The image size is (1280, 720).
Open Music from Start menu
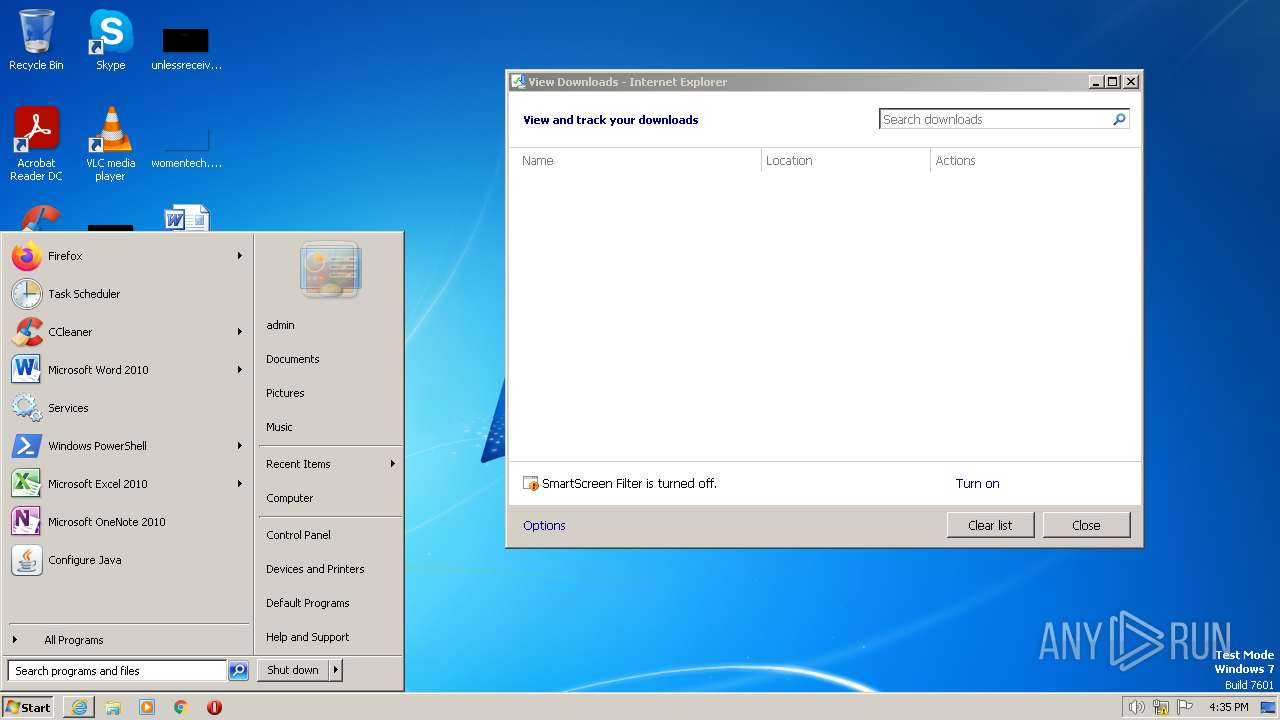pyautogui.click(x=330, y=427)
